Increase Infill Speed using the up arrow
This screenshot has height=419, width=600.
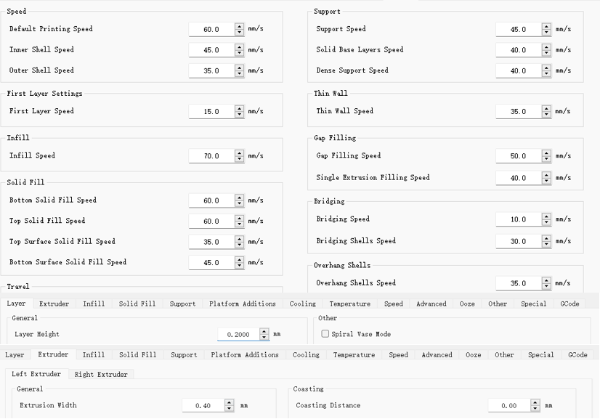(x=239, y=153)
